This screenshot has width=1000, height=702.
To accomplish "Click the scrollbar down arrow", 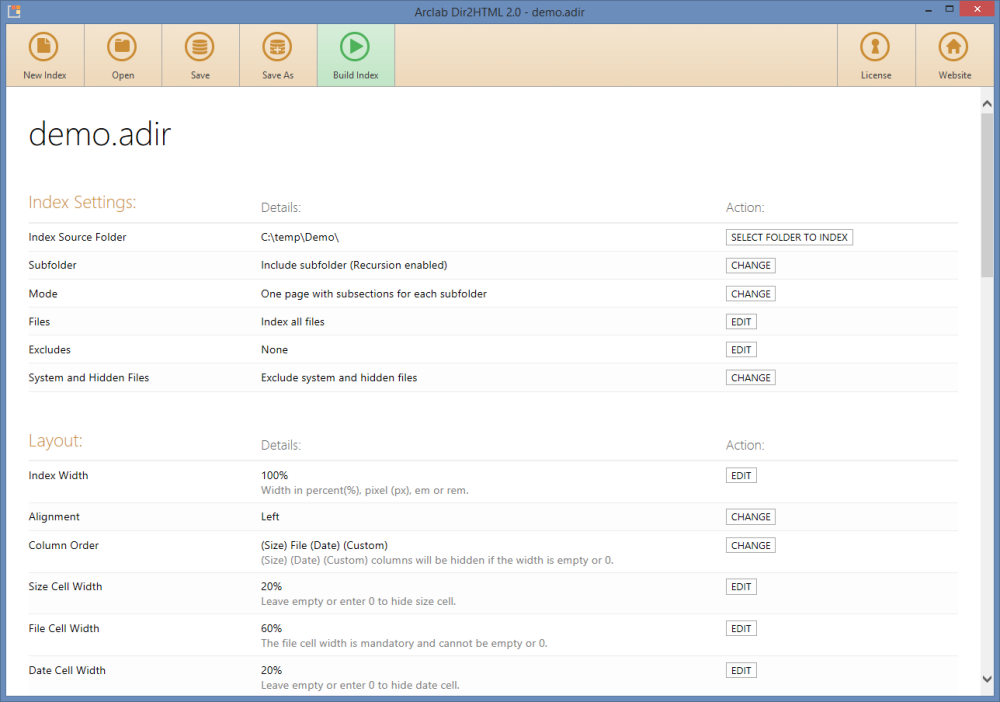I will click(x=987, y=677).
